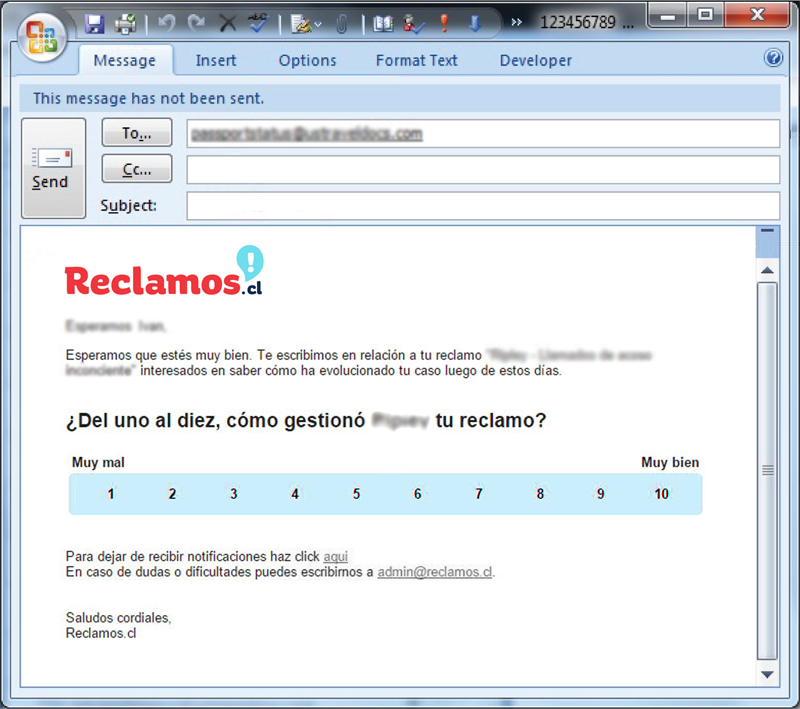Rate the claim with score 5

356,494
